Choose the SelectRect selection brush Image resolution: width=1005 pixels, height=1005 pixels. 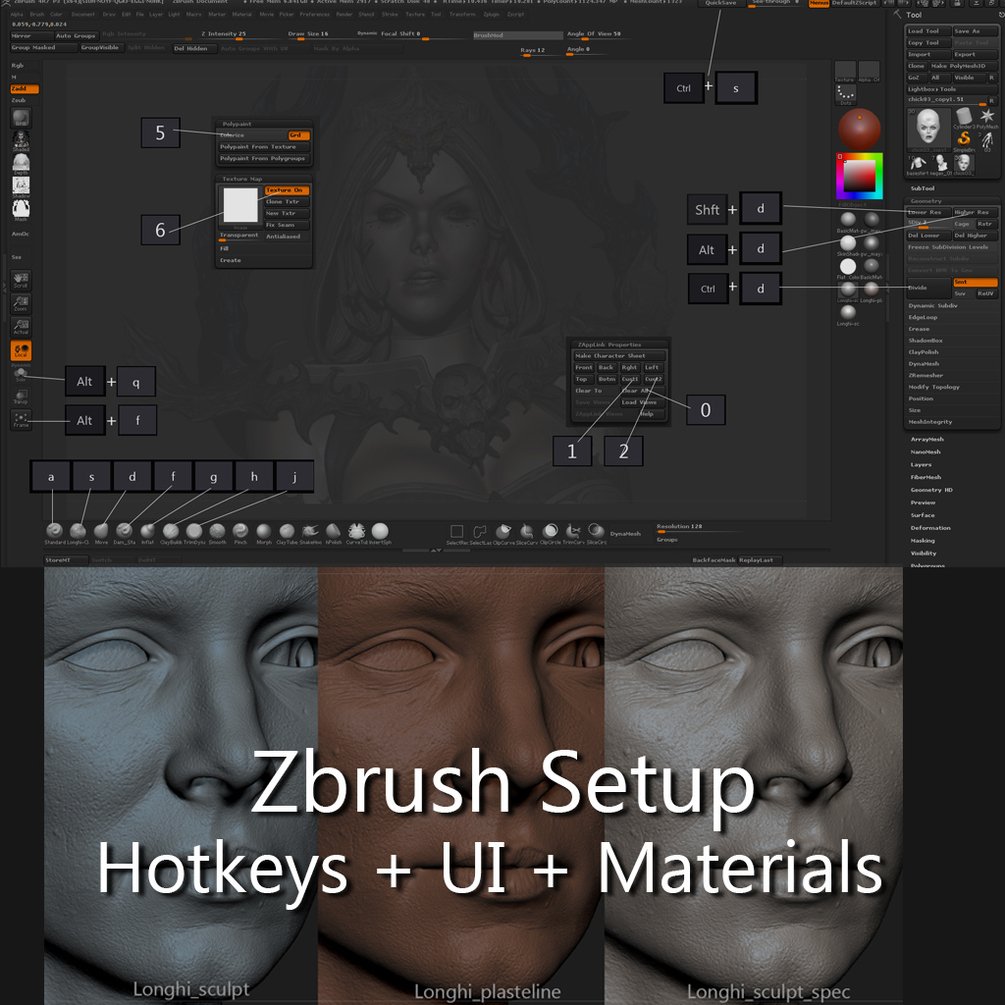[456, 532]
